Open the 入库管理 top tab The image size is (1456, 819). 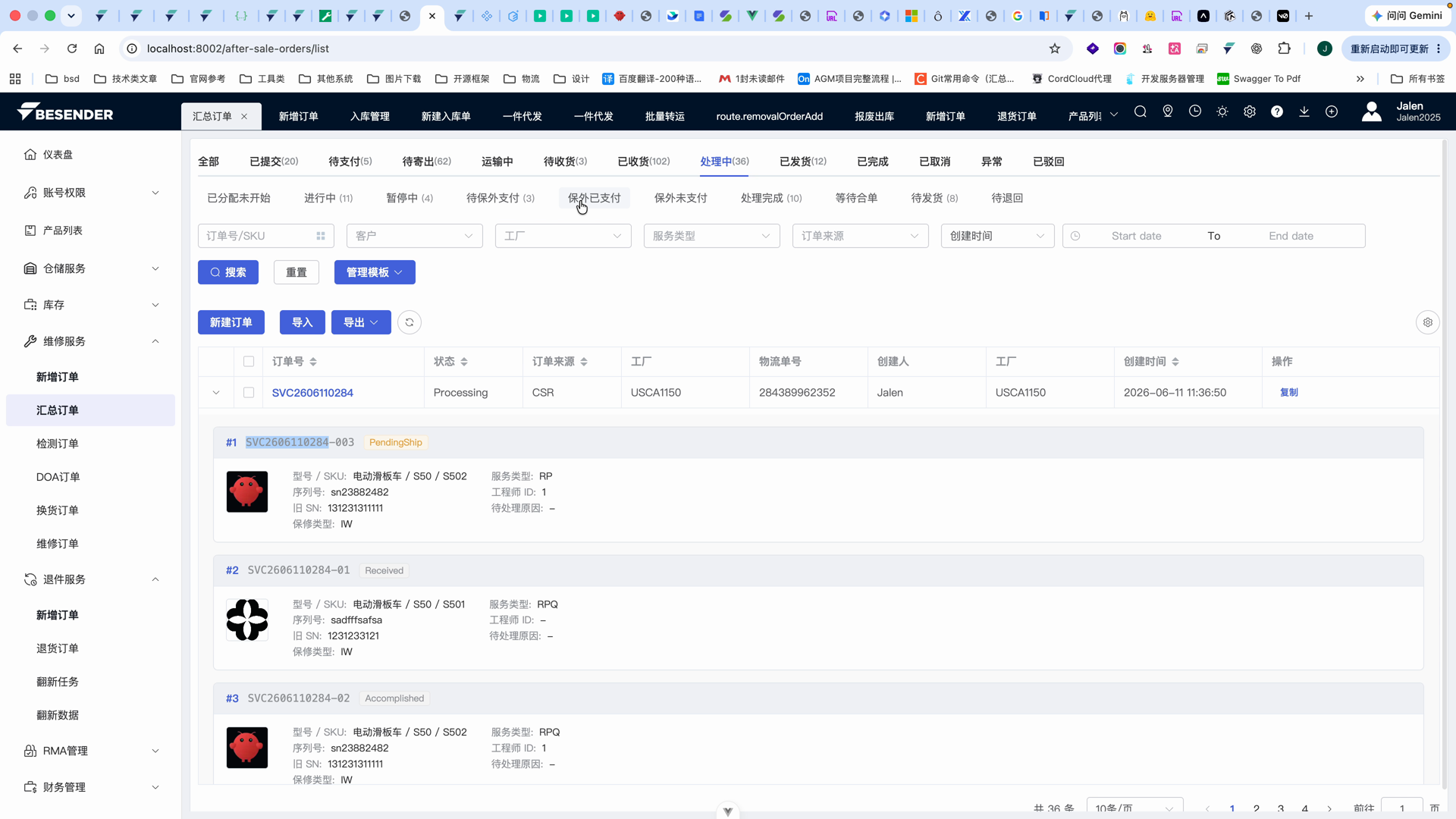(x=370, y=116)
